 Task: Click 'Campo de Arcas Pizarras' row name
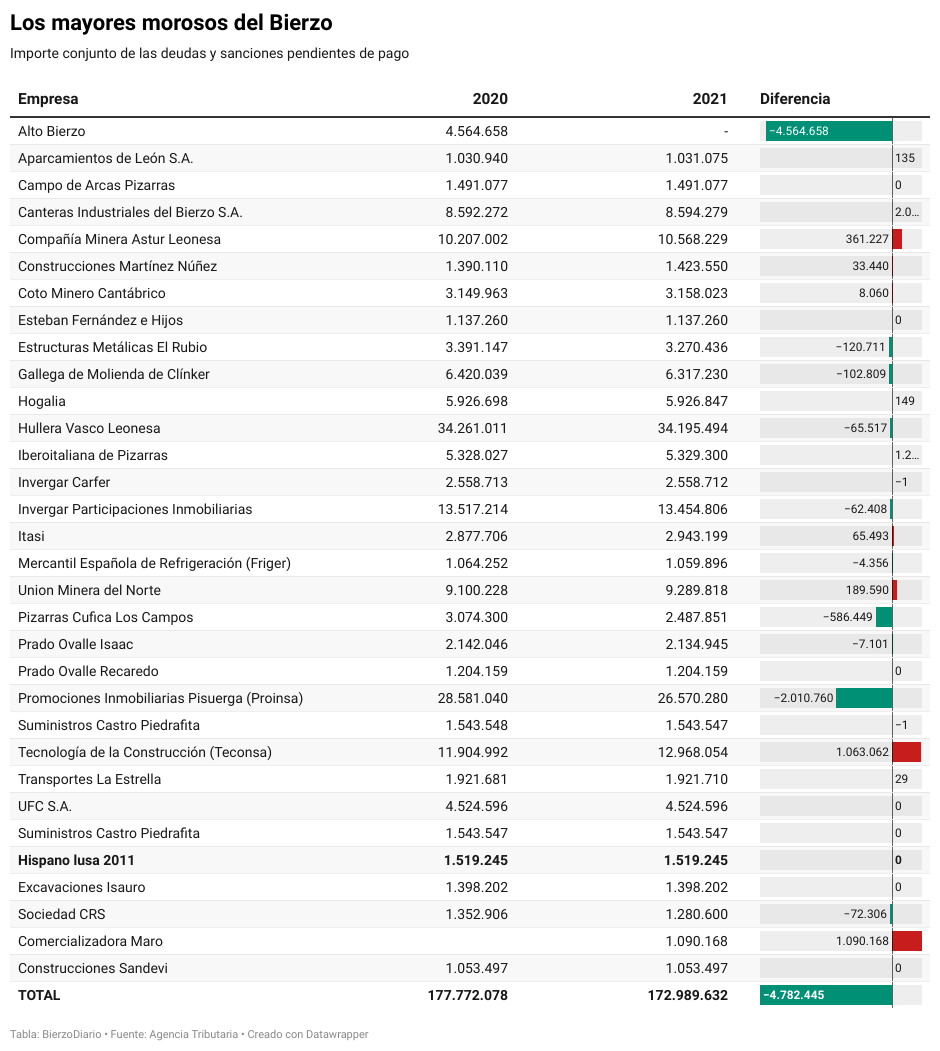point(97,185)
